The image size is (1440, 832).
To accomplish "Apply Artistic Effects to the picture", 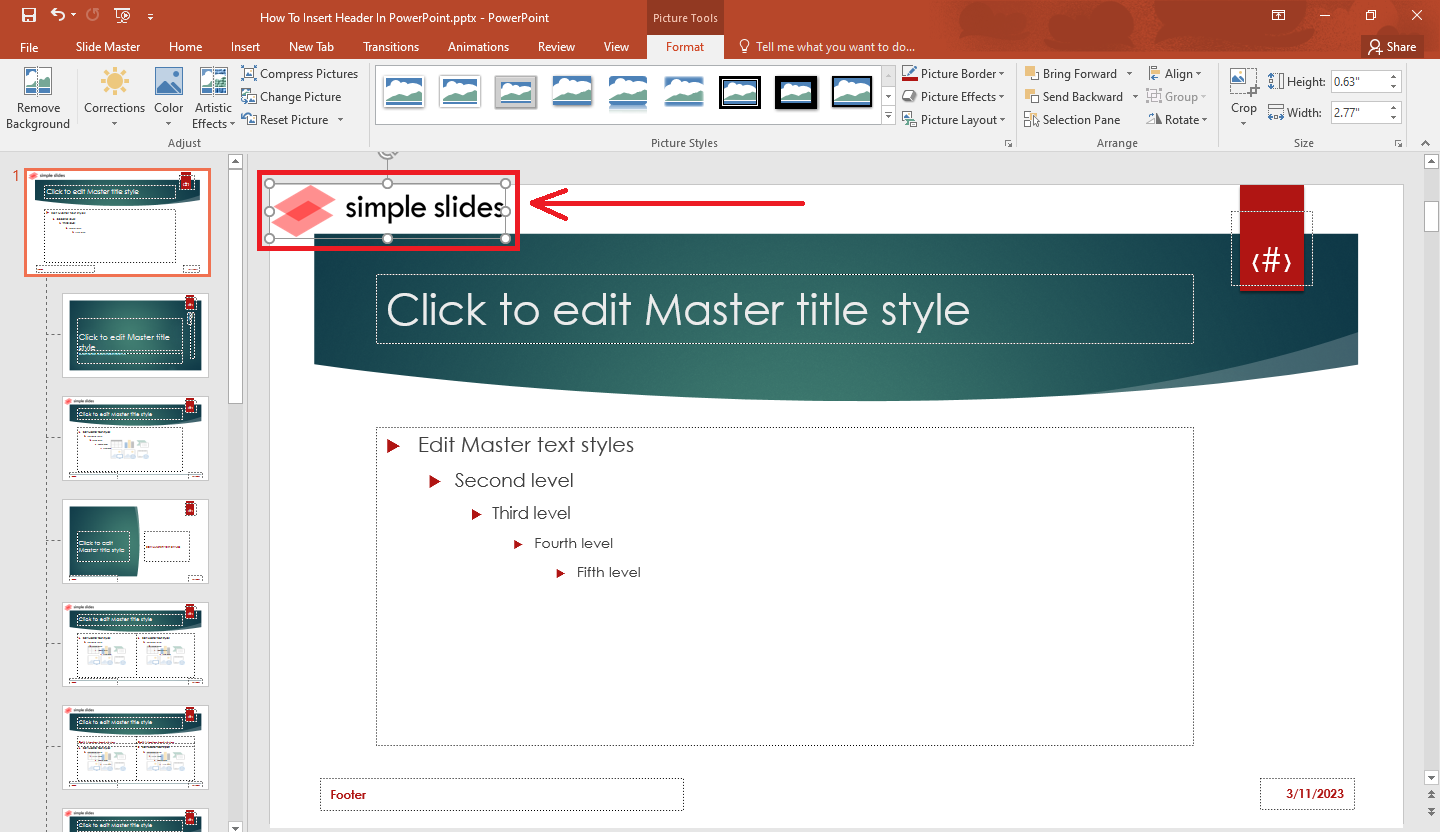I will pyautogui.click(x=212, y=96).
